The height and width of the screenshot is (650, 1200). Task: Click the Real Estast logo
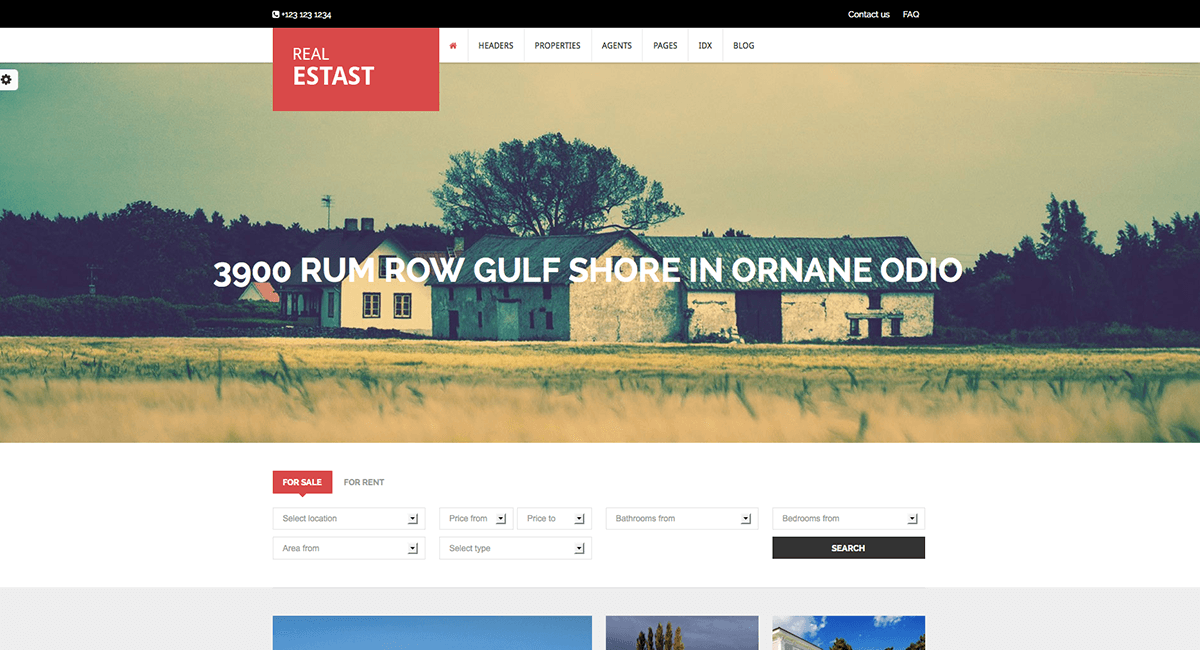pyautogui.click(x=356, y=69)
